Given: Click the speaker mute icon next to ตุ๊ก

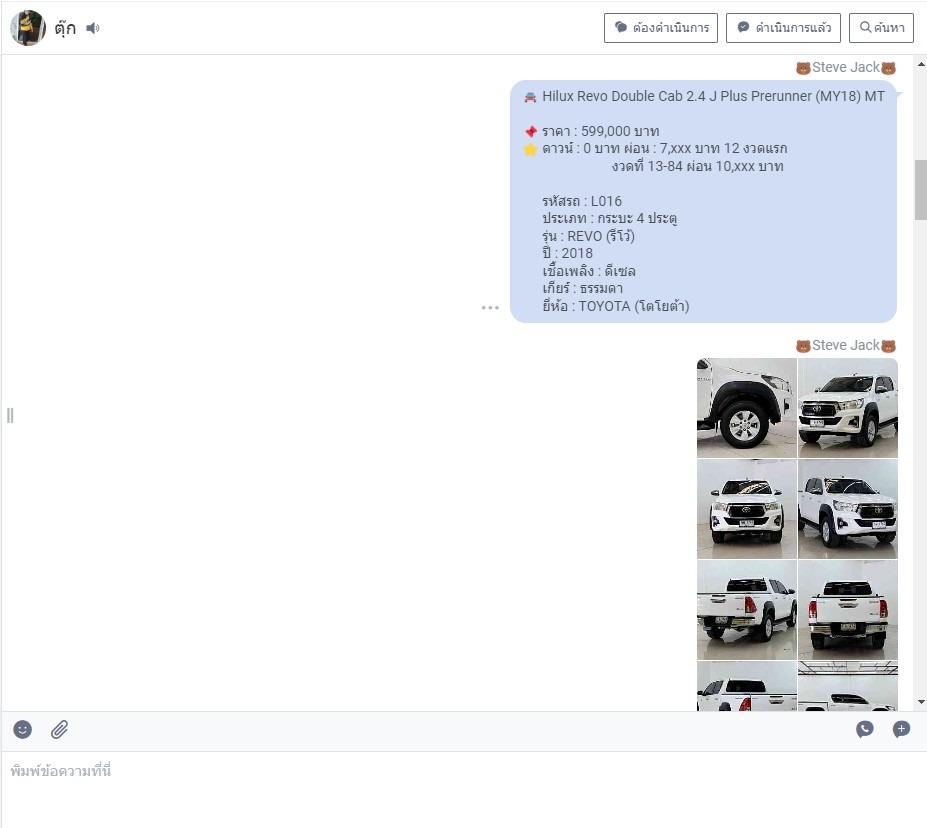Looking at the screenshot, I should 93,28.
